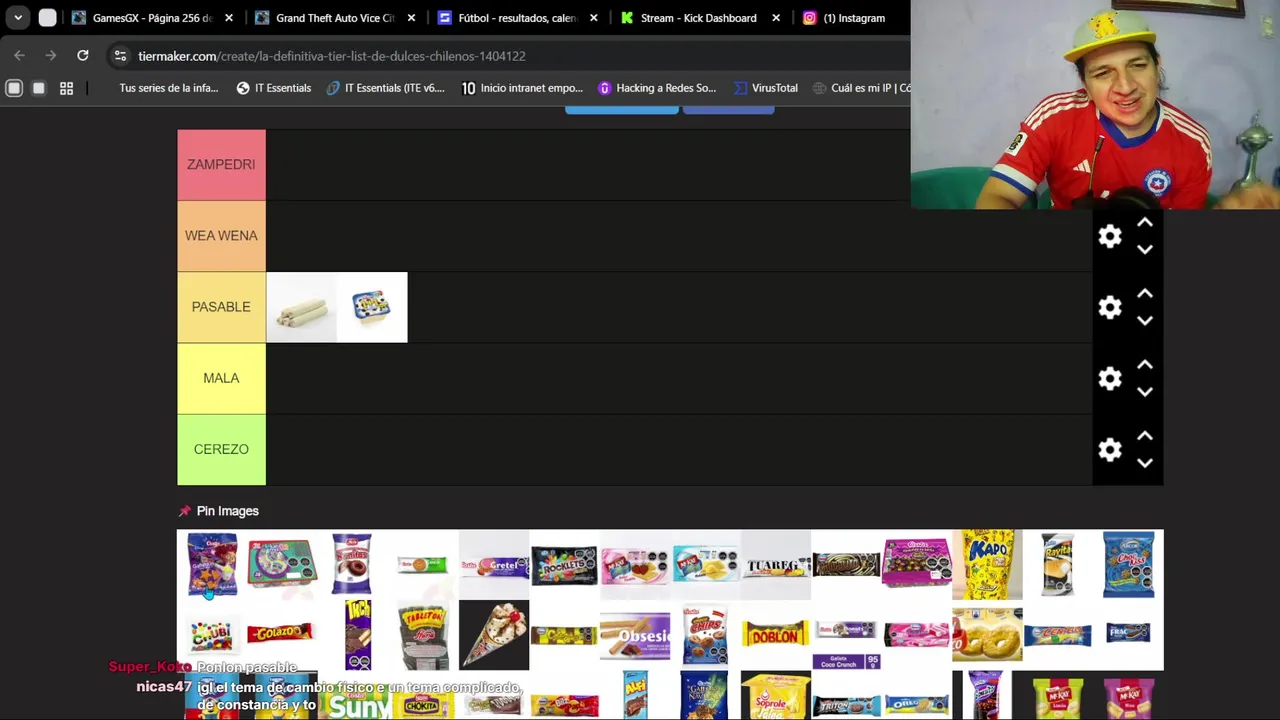Image resolution: width=1280 pixels, height=720 pixels.
Task: Move WEA WENA tier up with arrow
Action: click(1145, 223)
